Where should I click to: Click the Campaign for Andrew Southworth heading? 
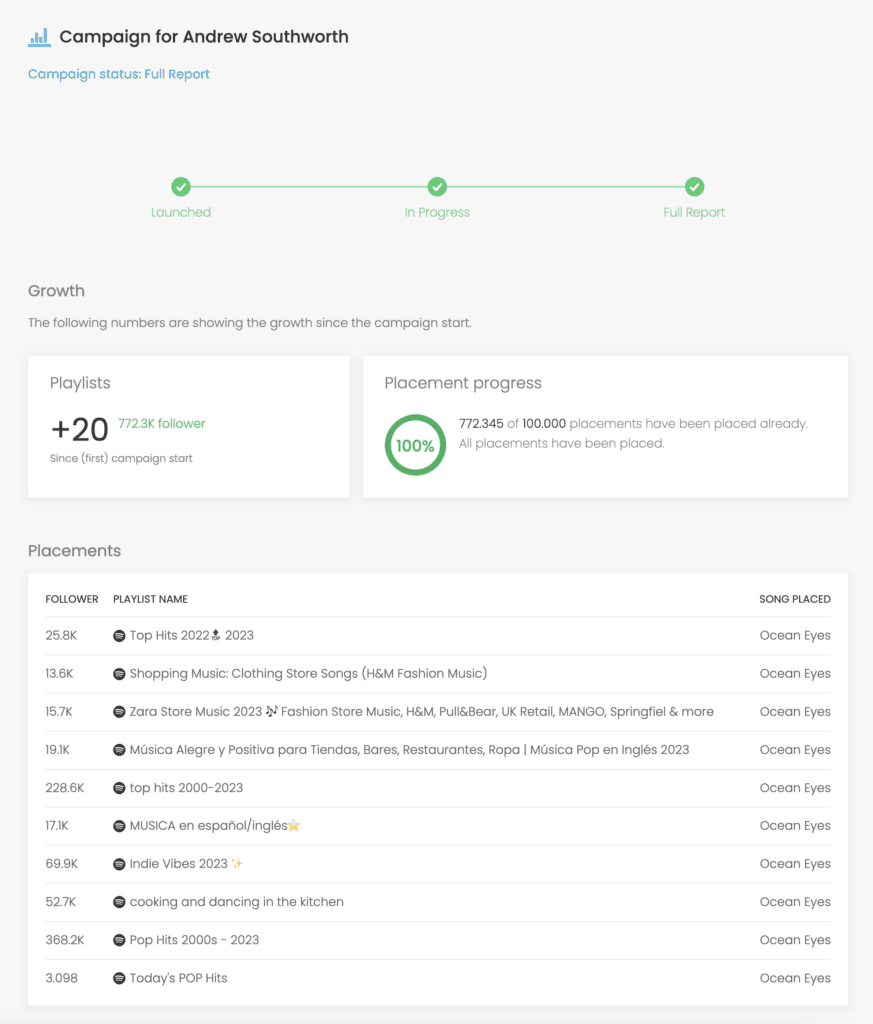click(x=204, y=37)
